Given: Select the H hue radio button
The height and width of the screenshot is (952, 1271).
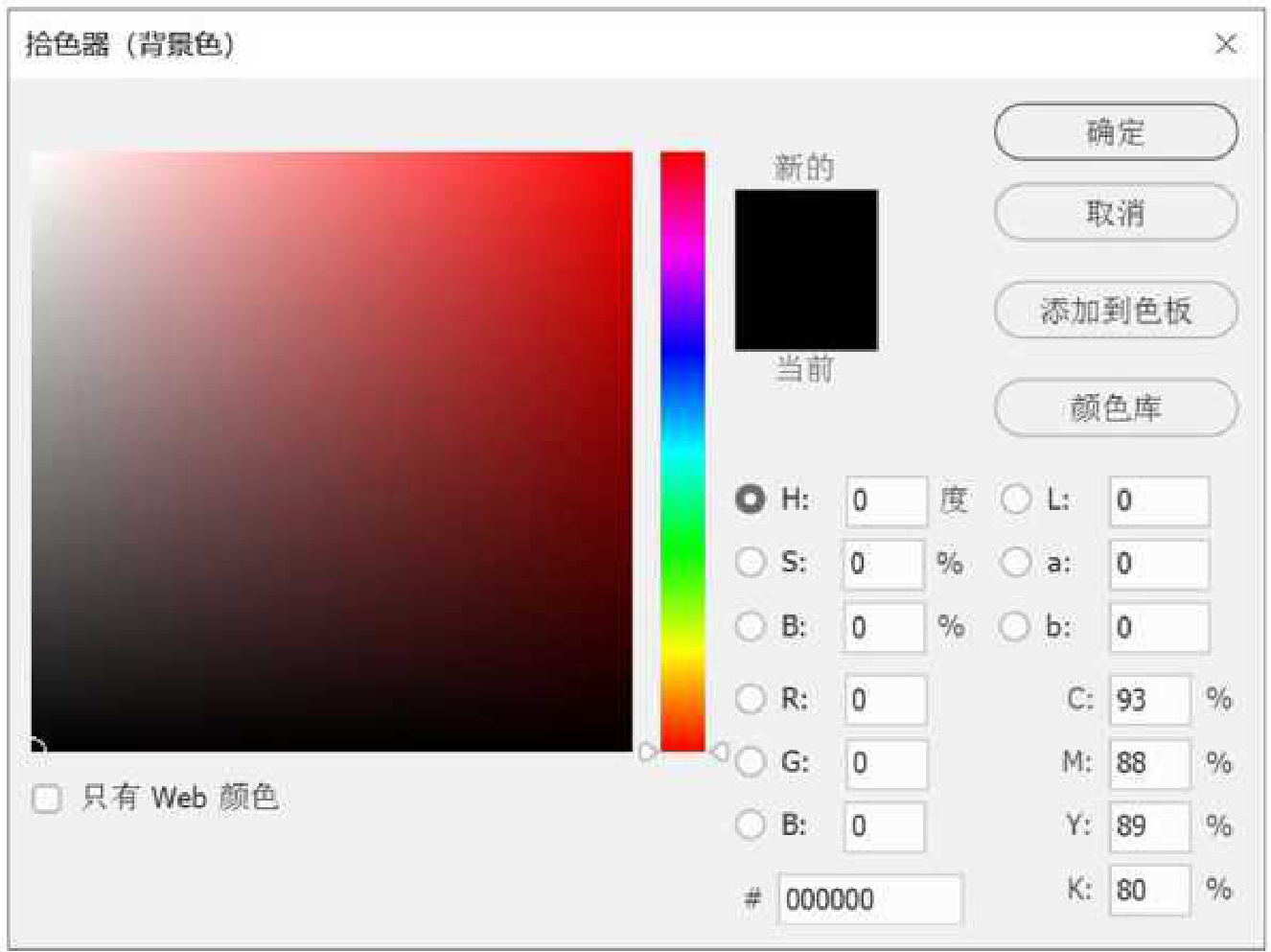Looking at the screenshot, I should coord(751,499).
